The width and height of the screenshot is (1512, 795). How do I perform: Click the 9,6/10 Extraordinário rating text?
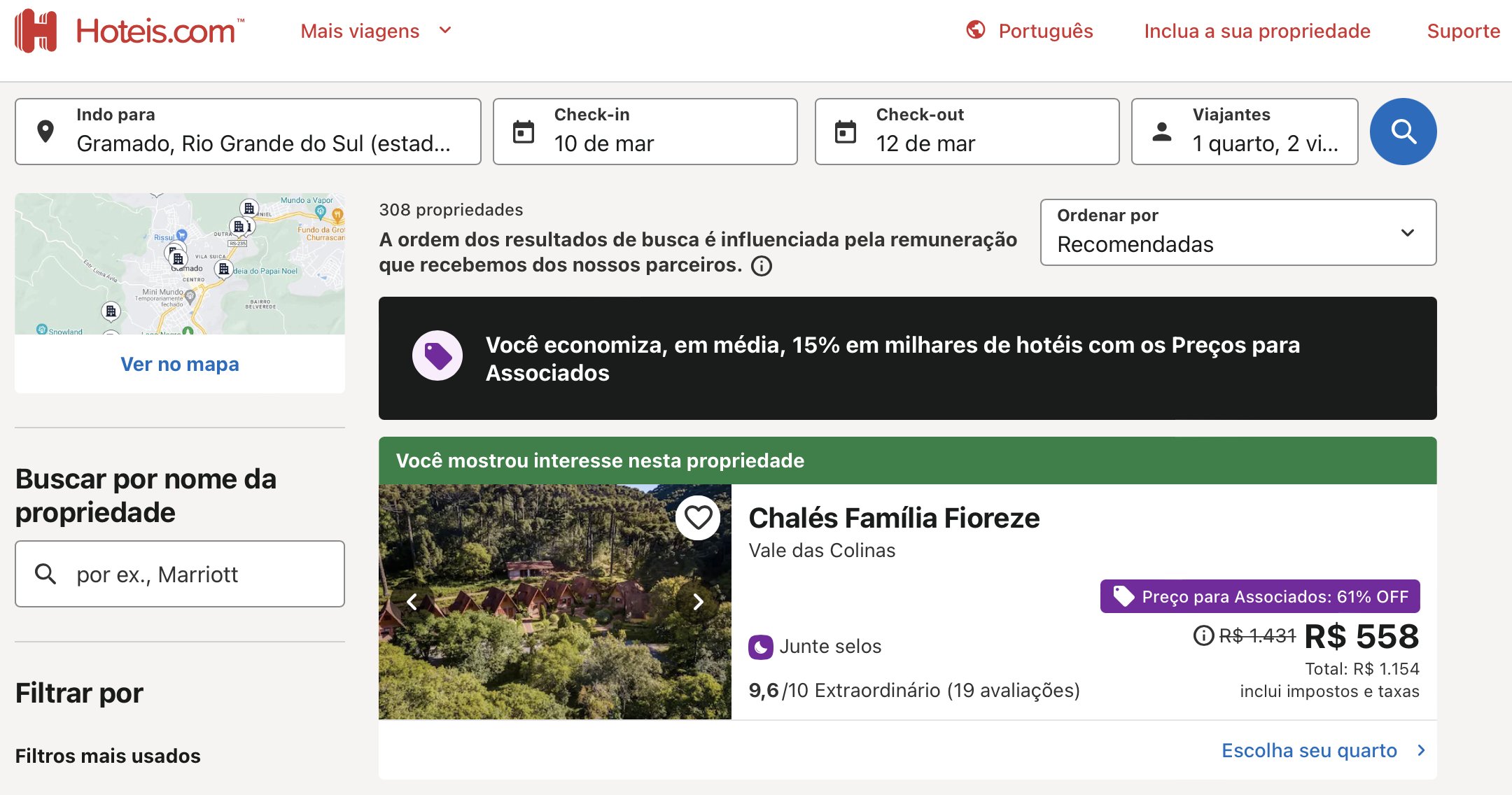914,691
